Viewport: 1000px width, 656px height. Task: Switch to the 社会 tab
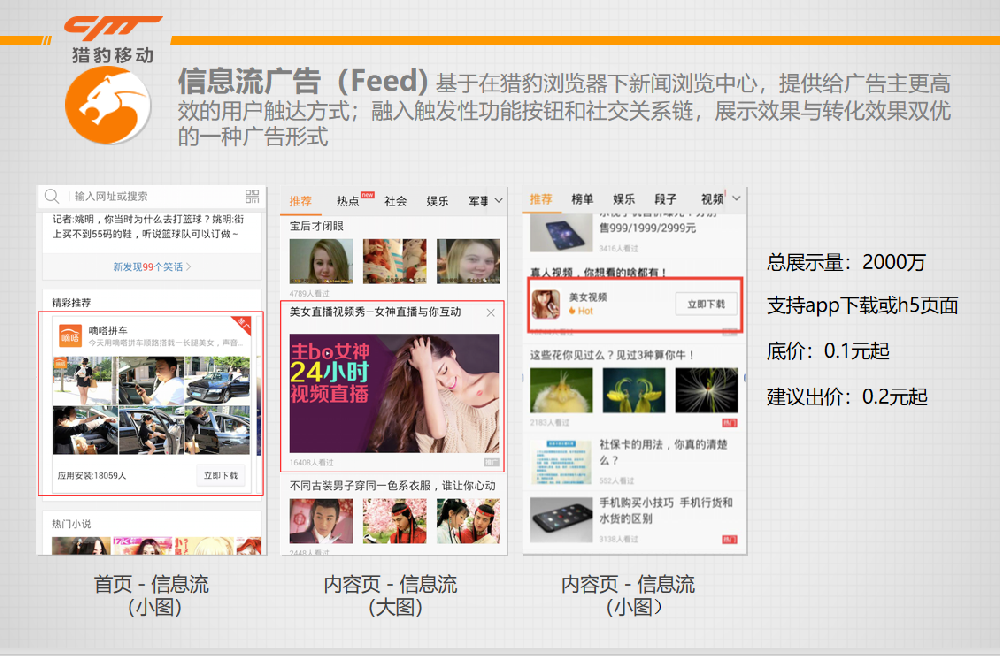pos(395,201)
